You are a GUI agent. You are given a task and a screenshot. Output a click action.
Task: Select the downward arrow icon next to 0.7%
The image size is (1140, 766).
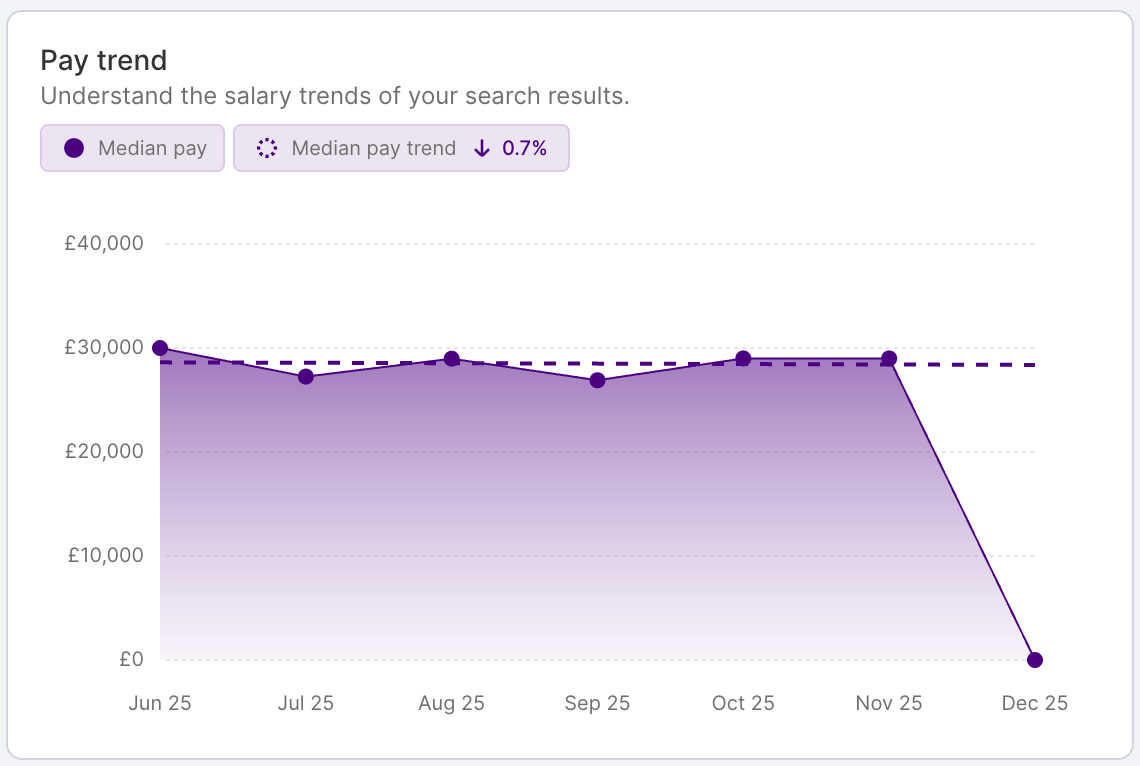[x=481, y=147]
